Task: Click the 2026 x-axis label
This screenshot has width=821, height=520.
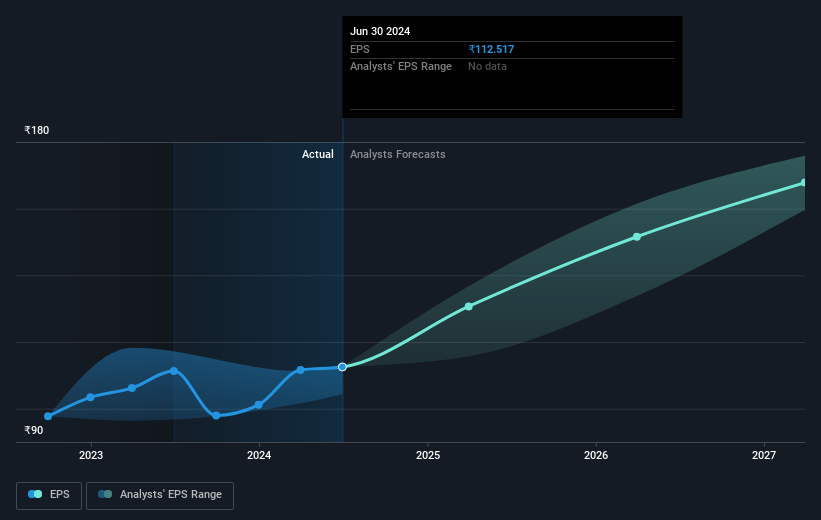Action: [x=596, y=455]
